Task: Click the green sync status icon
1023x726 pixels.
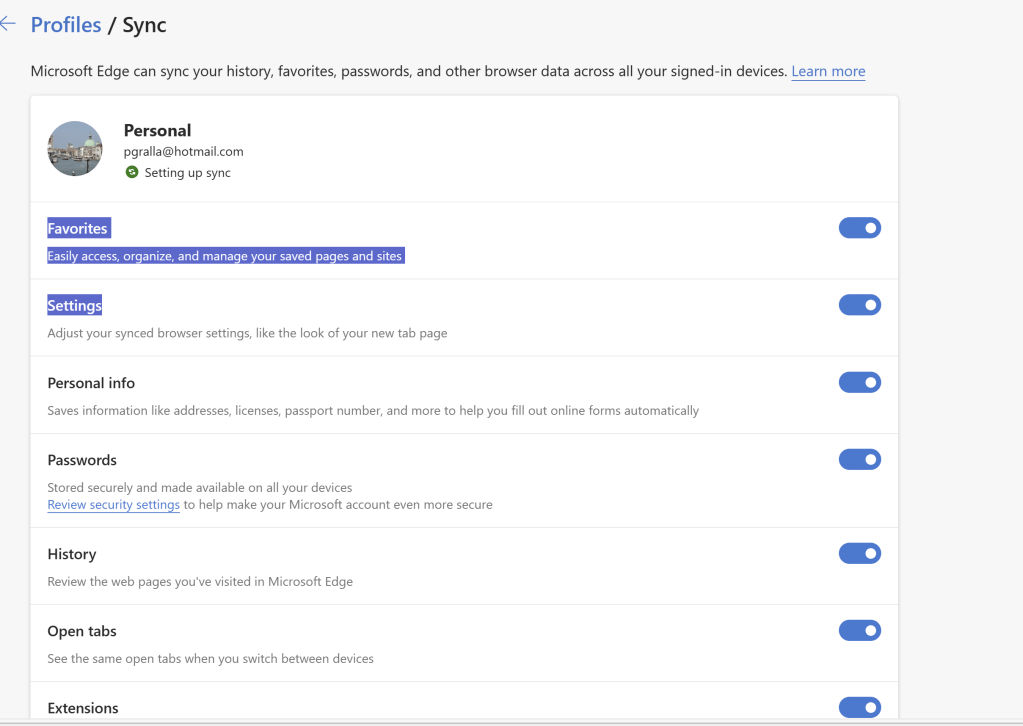Action: click(131, 172)
